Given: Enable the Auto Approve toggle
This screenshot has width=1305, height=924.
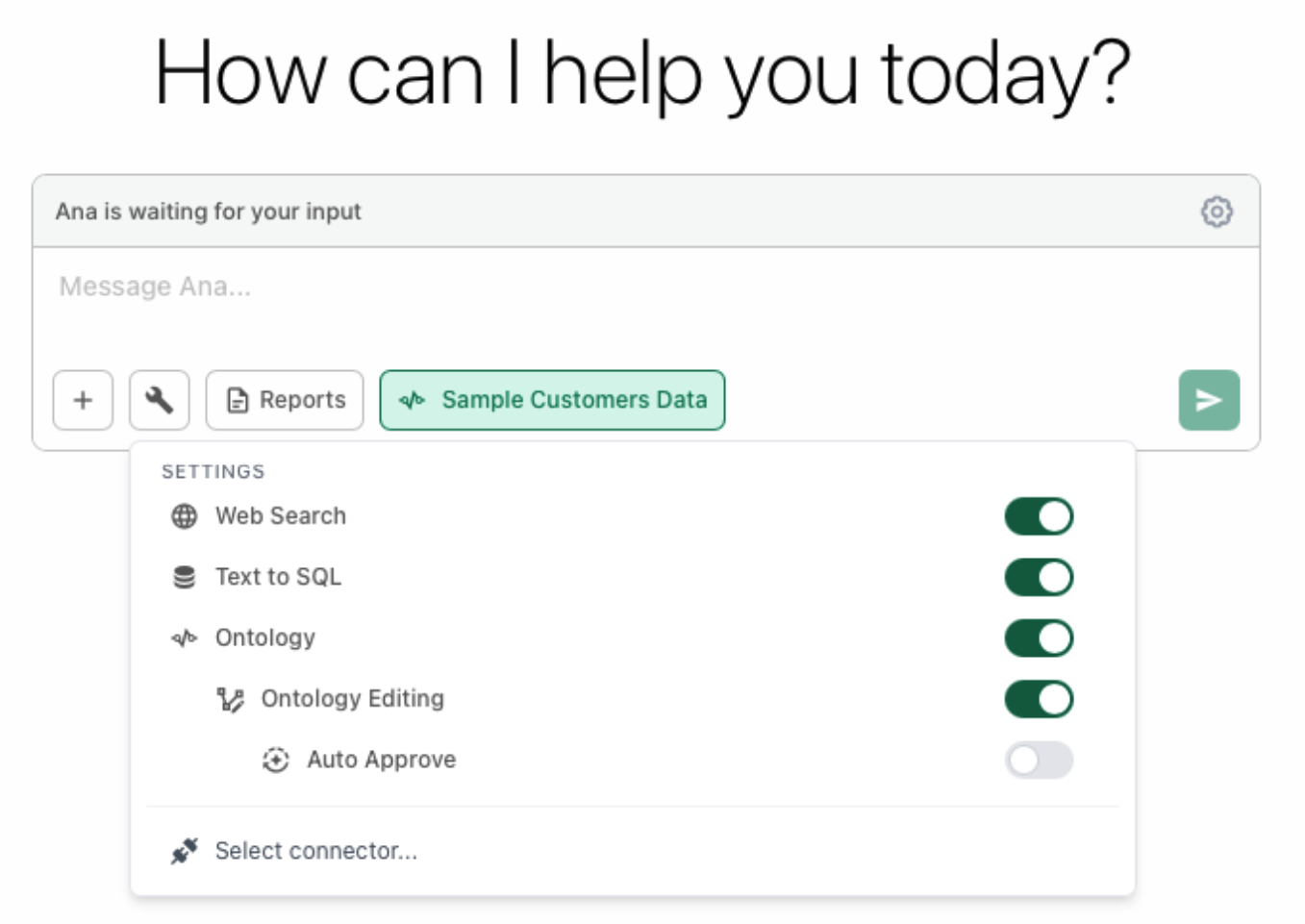Looking at the screenshot, I should tap(1039, 760).
